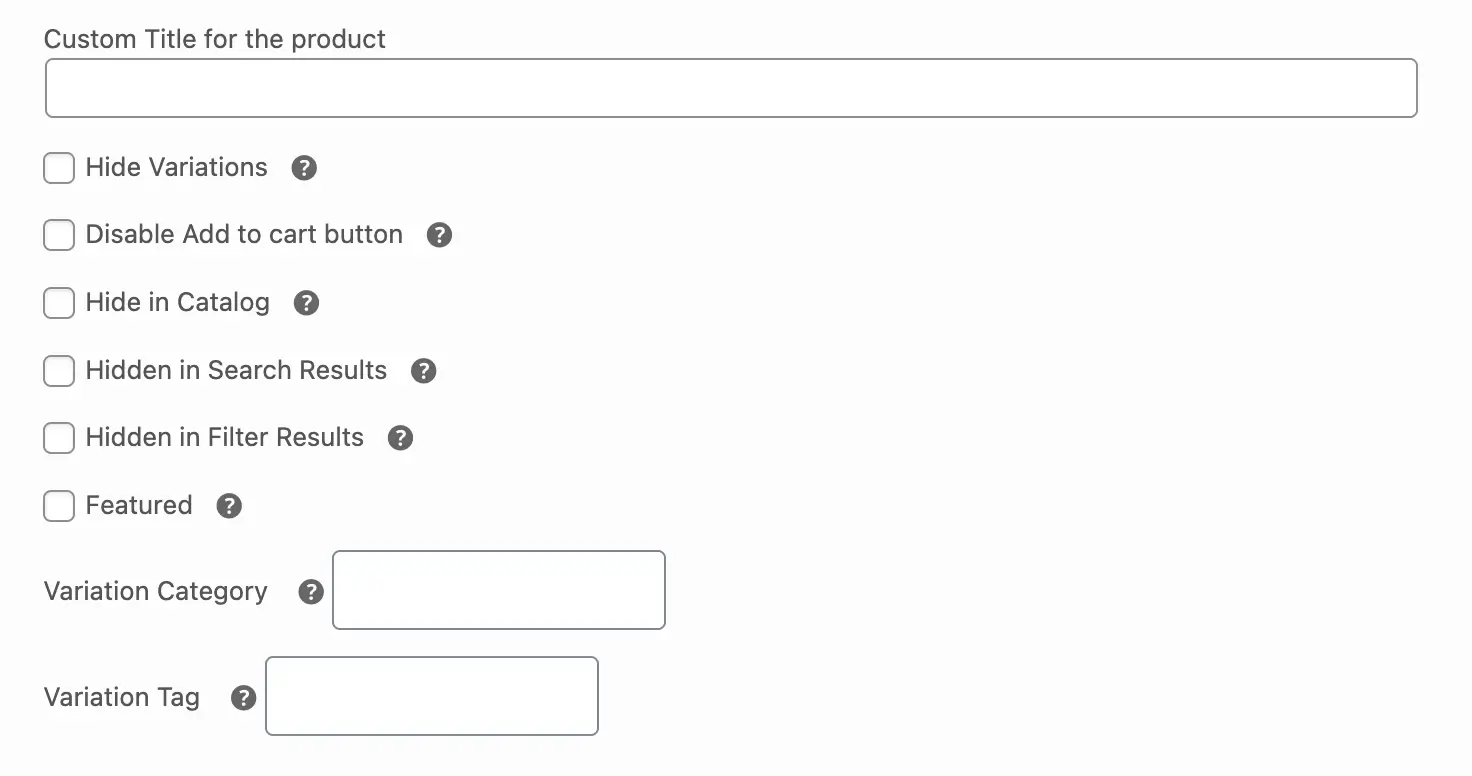This screenshot has height=776, width=1472.
Task: Click the help icon for Hidden in Filter Results
Action: tap(400, 438)
